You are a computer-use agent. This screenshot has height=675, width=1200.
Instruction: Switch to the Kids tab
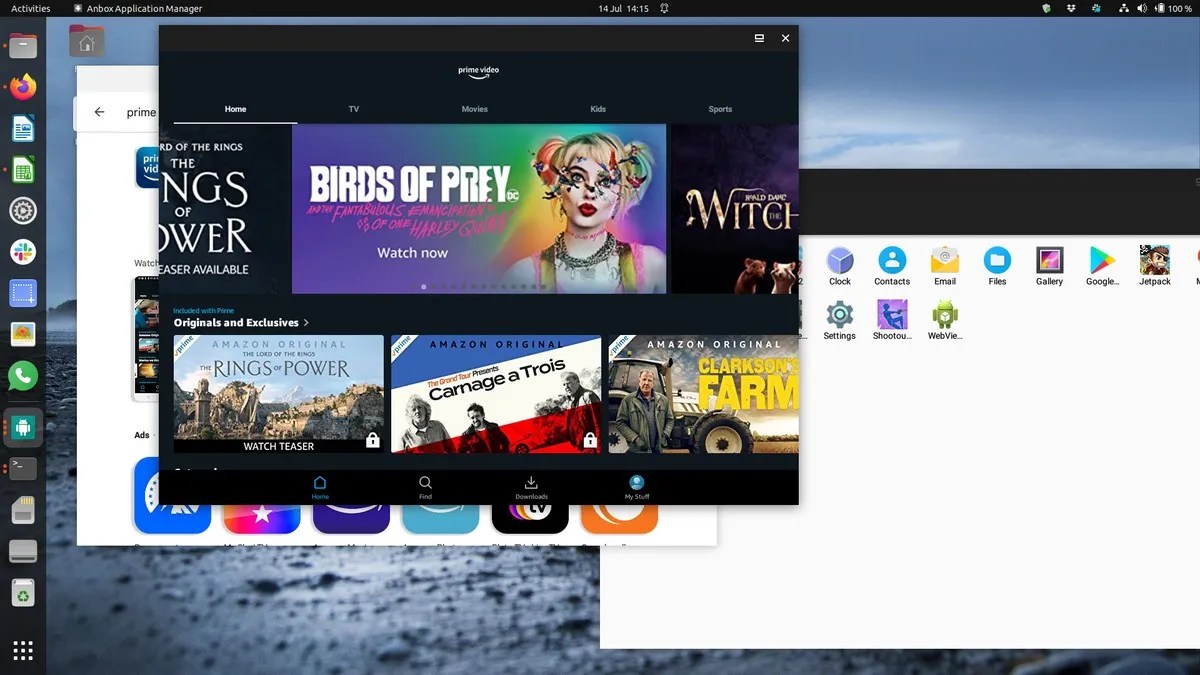[x=597, y=109]
